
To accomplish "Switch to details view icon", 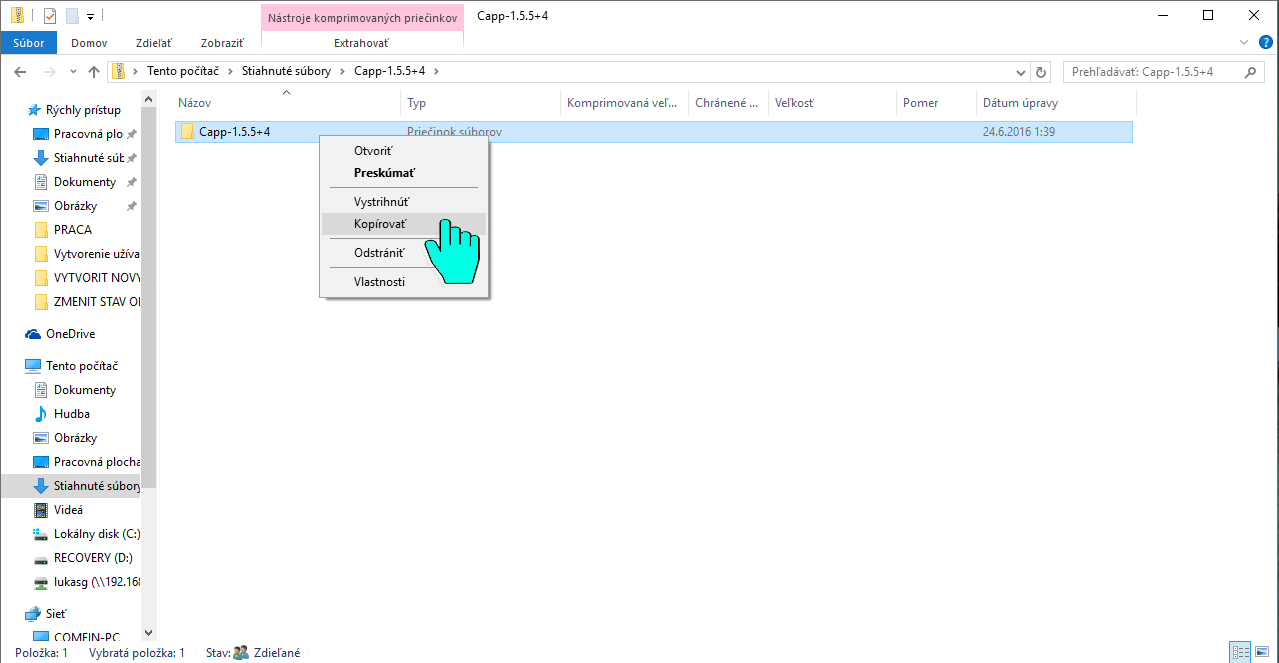I will (1240, 652).
